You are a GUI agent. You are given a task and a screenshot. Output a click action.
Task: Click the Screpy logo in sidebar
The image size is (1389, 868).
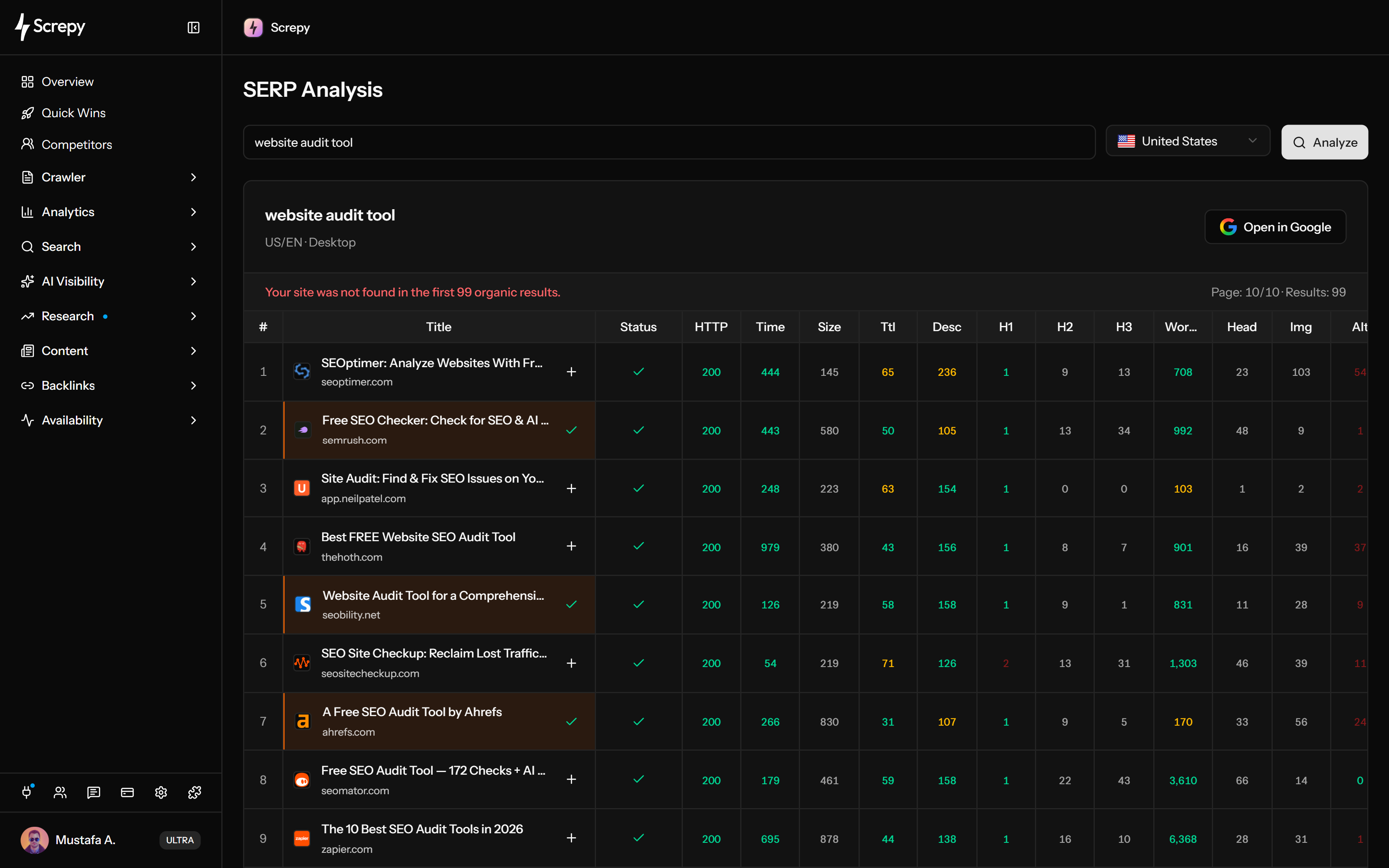coord(50,27)
